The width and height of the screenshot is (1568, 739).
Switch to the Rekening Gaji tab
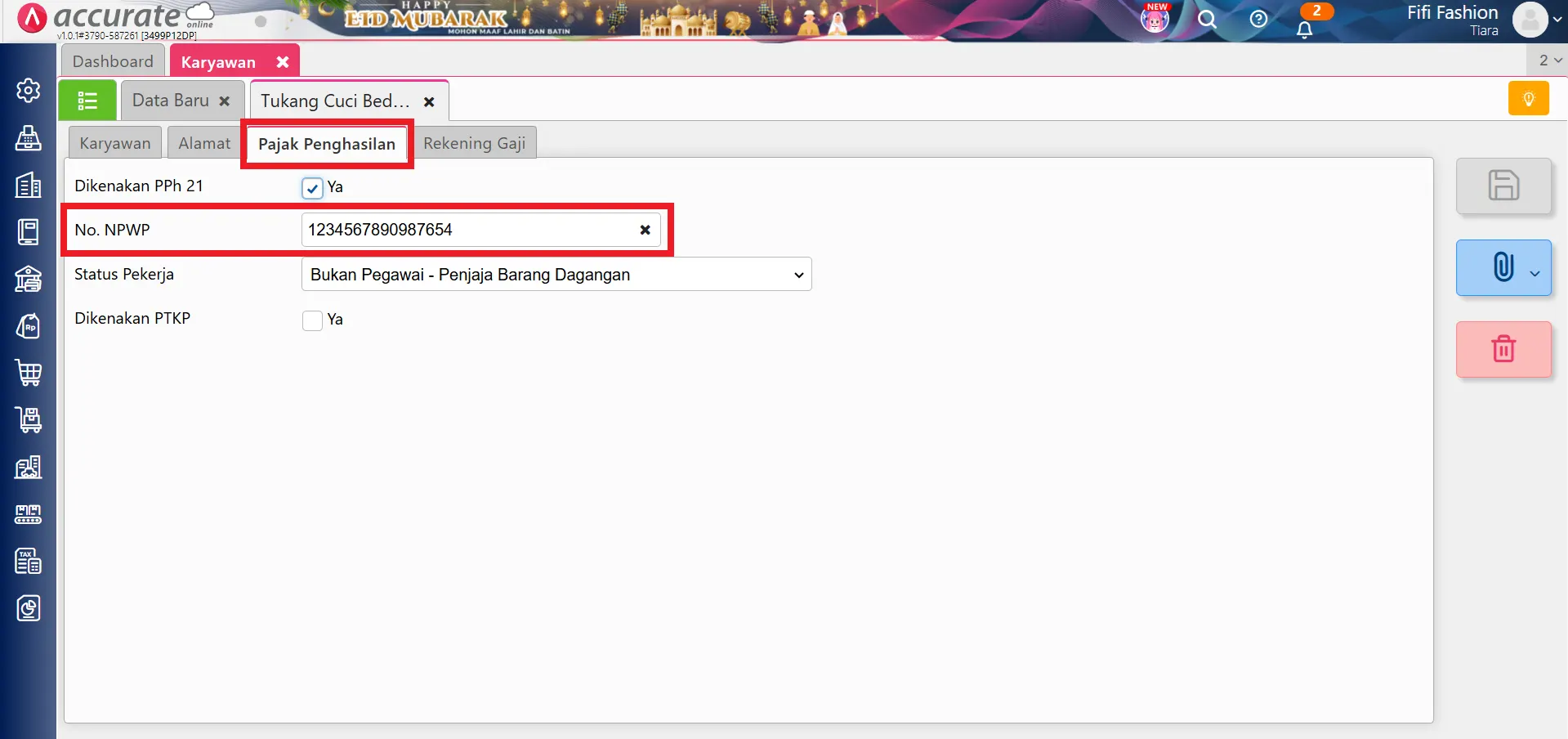(x=474, y=144)
